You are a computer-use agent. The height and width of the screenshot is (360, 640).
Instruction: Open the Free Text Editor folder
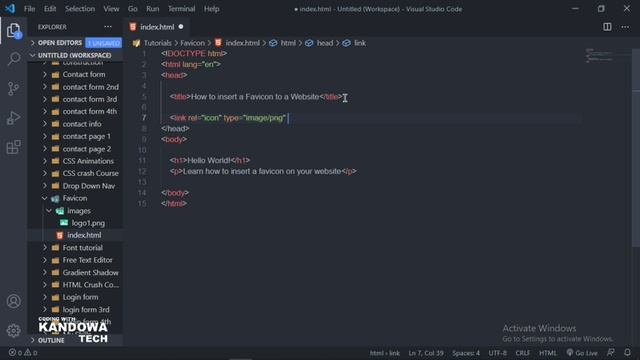pos(87,260)
